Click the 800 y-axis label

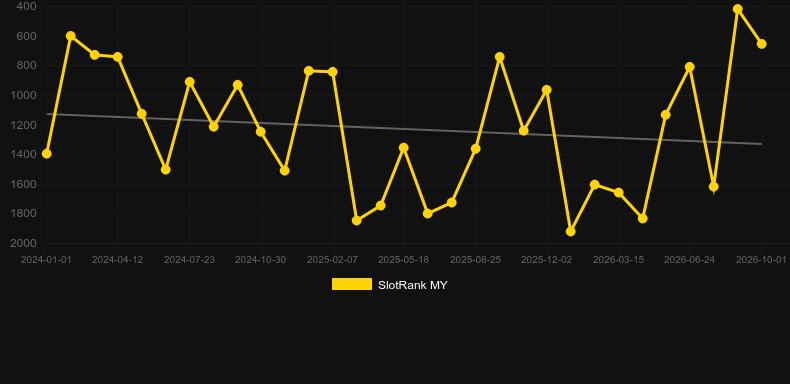(26, 66)
